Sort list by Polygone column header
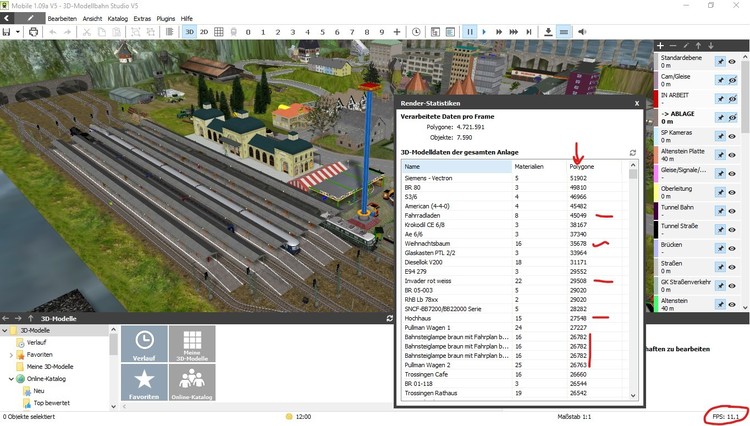 click(x=582, y=166)
